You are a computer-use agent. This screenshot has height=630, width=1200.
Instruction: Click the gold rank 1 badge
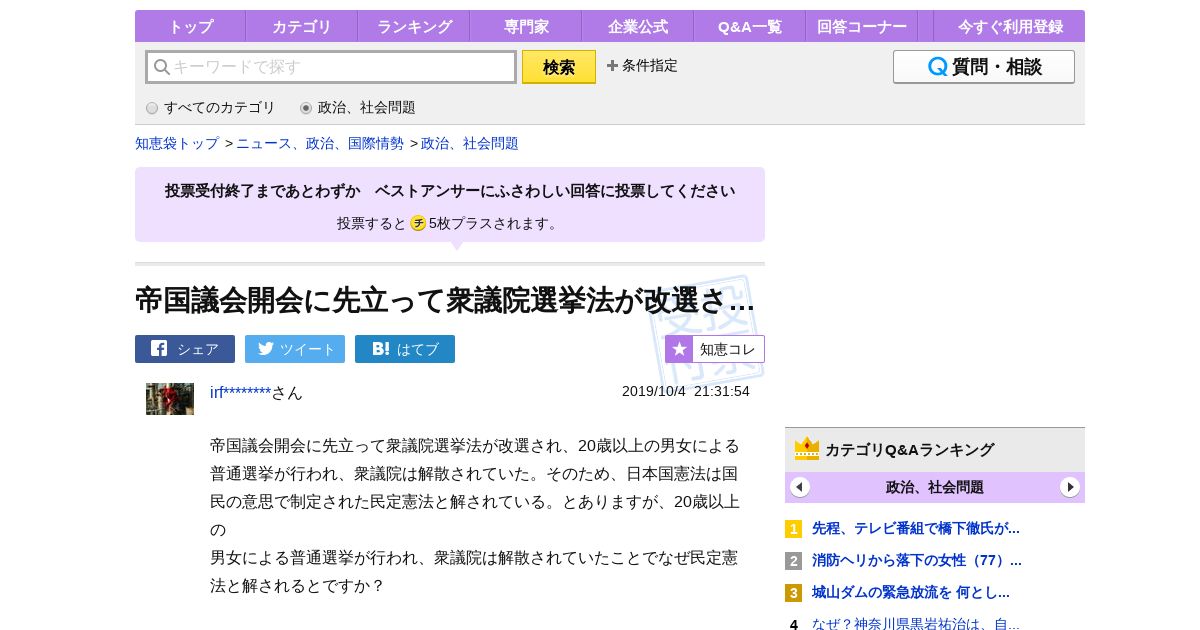[x=793, y=529]
